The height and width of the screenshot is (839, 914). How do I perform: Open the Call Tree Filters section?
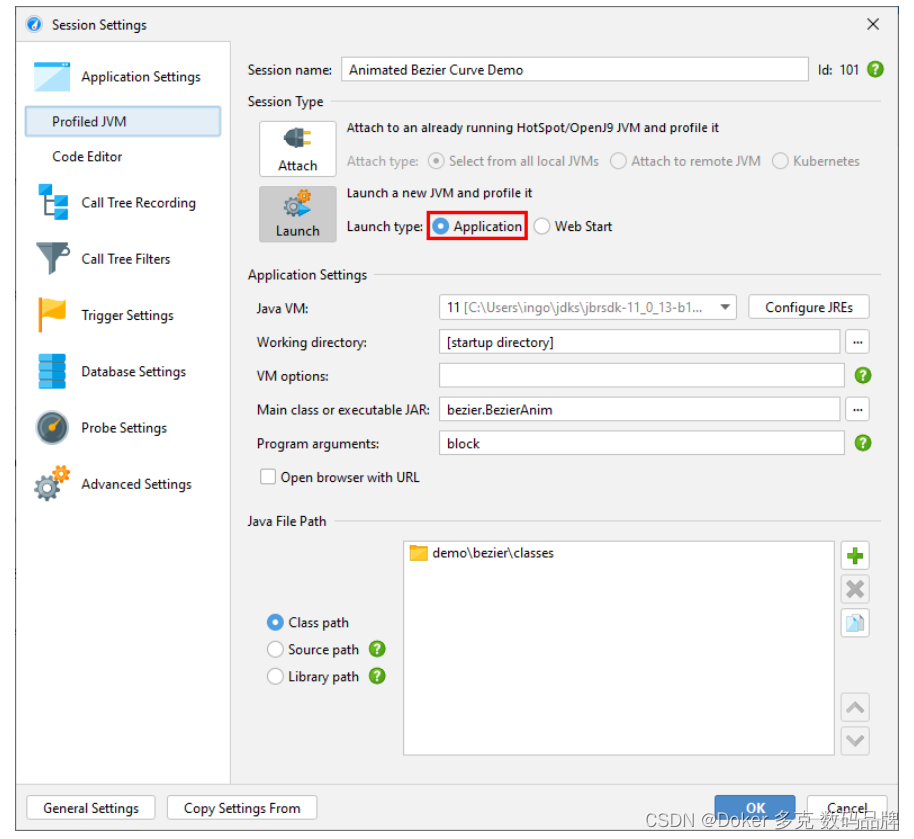[128, 259]
